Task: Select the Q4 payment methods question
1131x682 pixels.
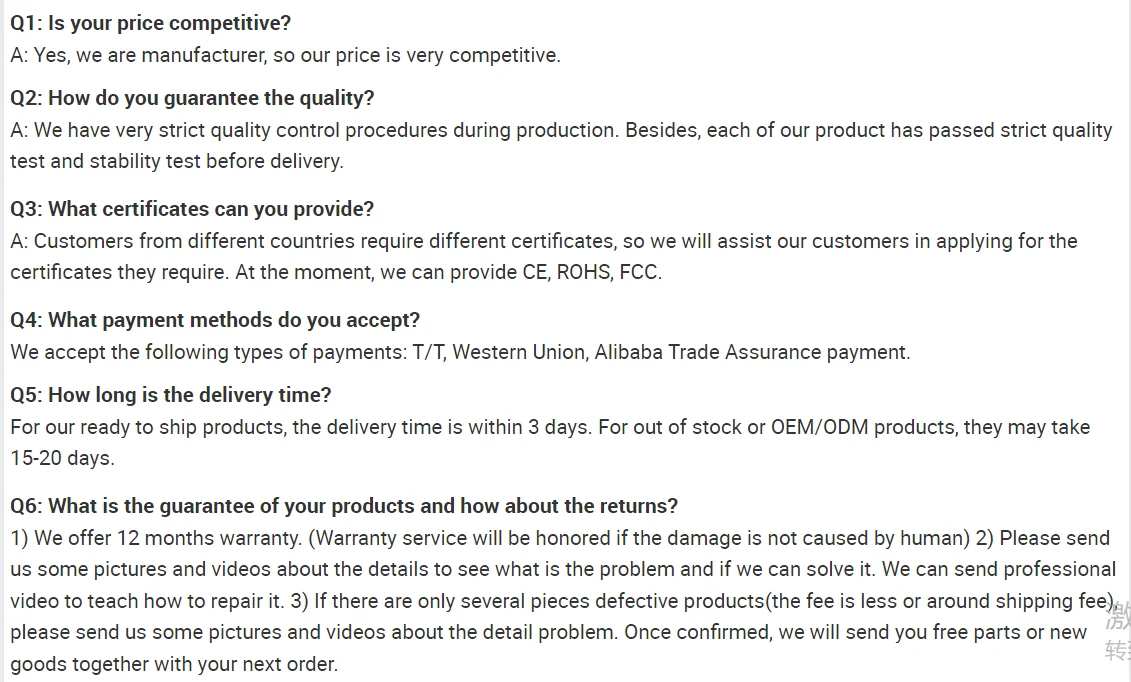Action: coord(215,320)
